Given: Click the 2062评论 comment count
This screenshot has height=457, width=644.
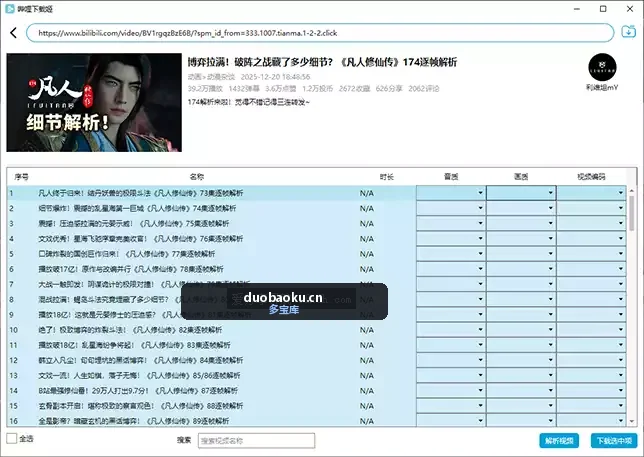Looking at the screenshot, I should (x=424, y=88).
